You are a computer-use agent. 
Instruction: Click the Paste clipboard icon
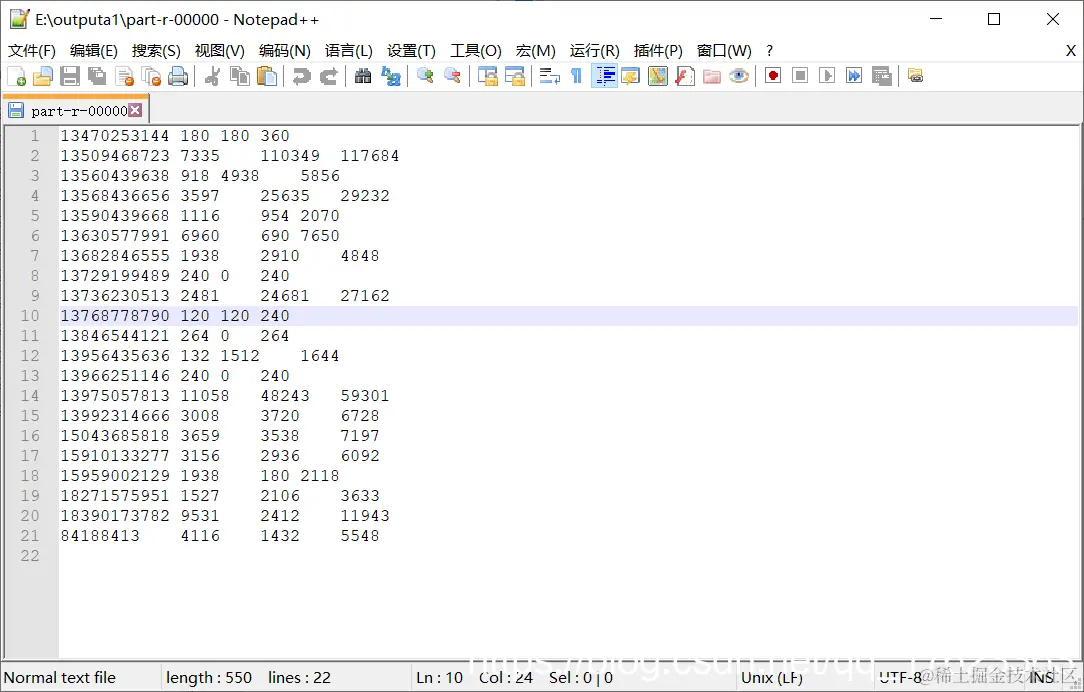tap(267, 76)
